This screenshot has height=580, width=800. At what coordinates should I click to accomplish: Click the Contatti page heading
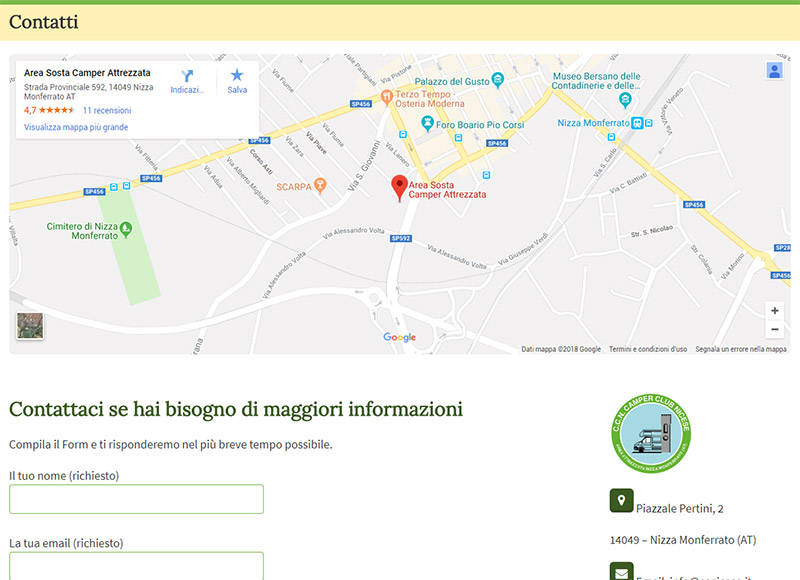point(44,22)
